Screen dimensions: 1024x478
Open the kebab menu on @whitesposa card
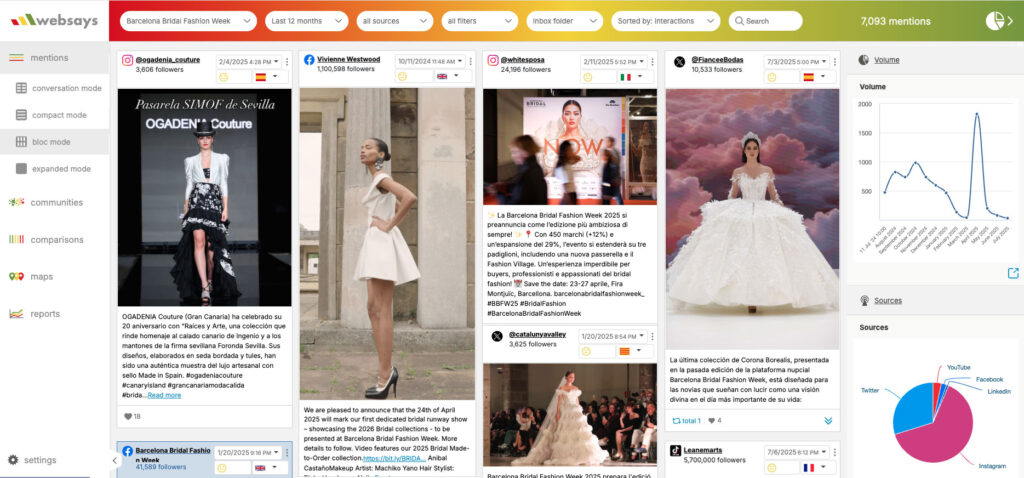pyautogui.click(x=652, y=61)
